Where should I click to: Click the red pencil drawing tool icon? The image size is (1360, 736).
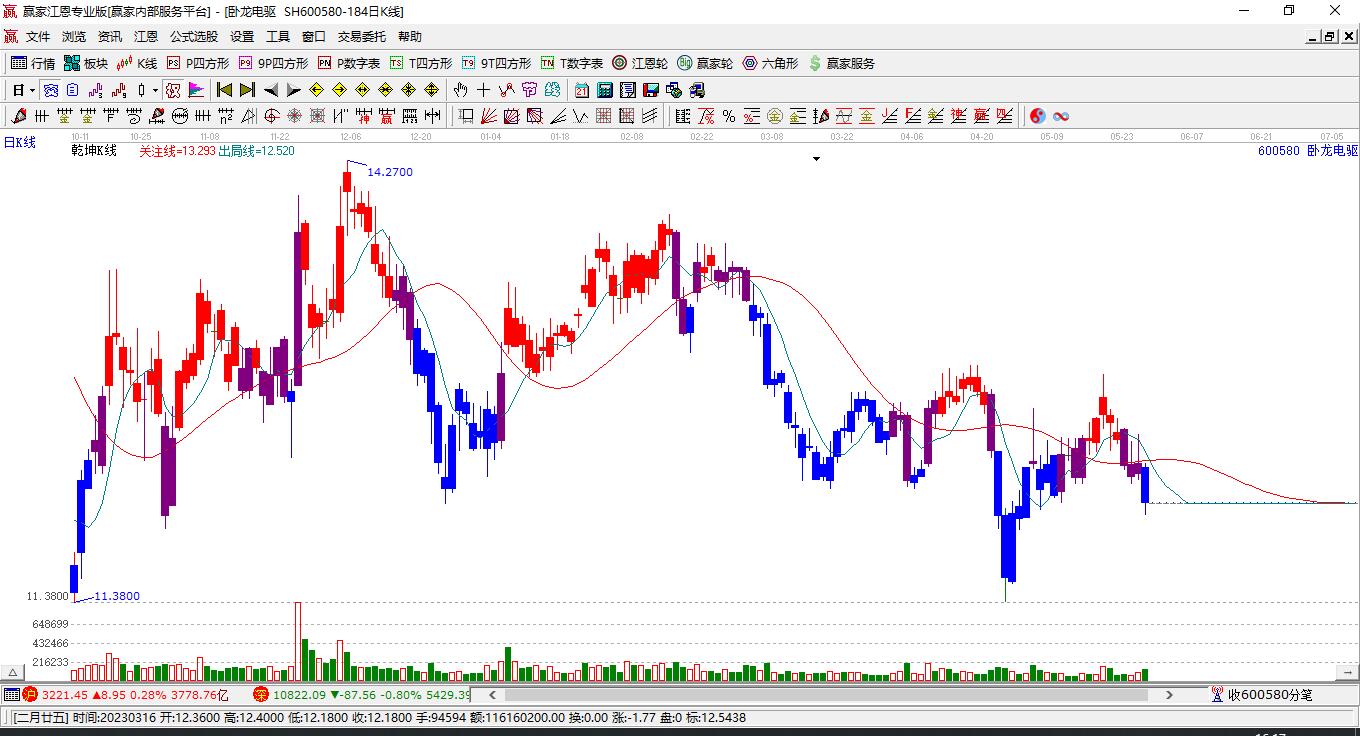click(x=19, y=116)
